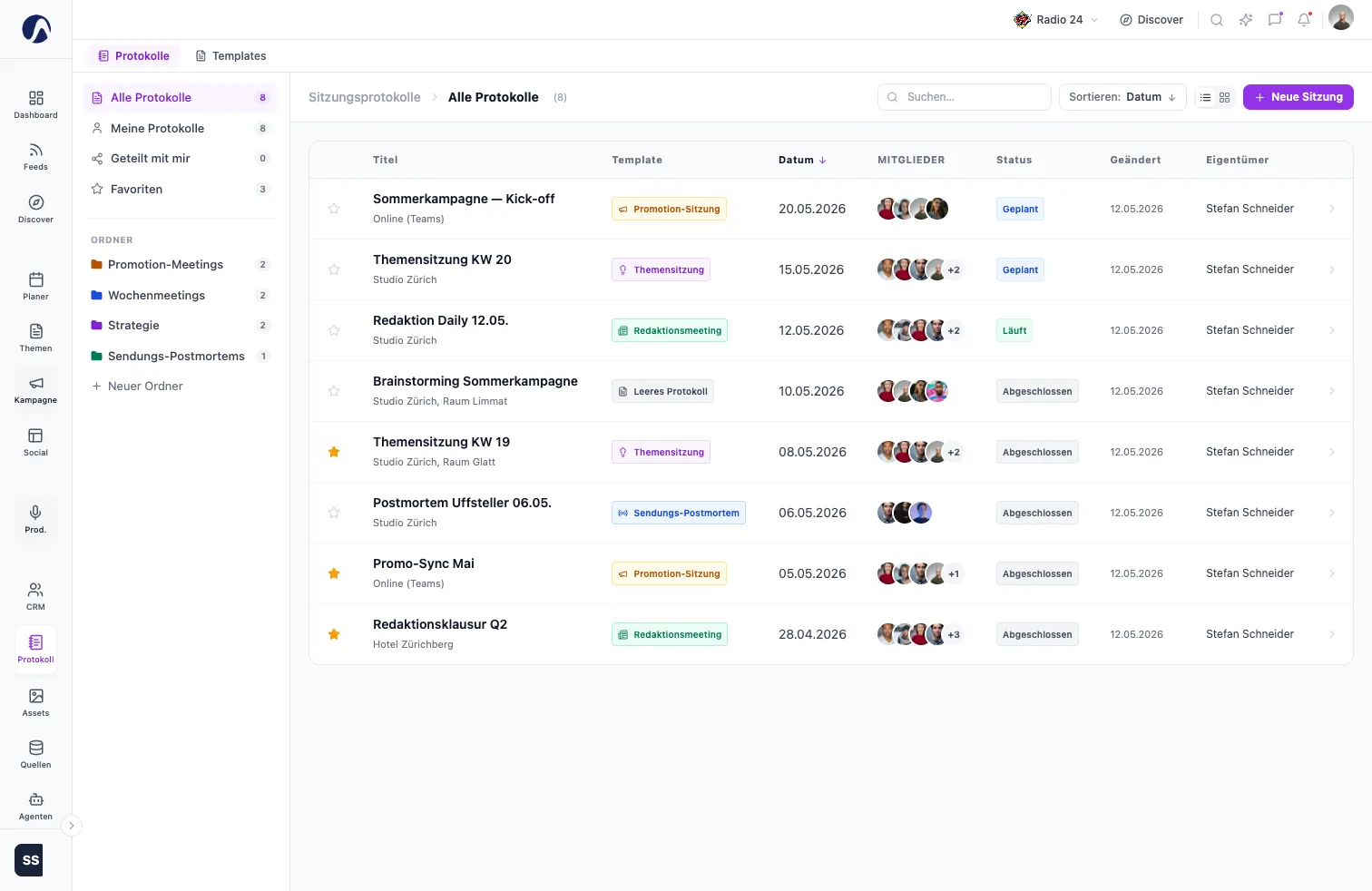Open the Sortieren: Datum dropdown
1372x891 pixels.
(x=1122, y=97)
